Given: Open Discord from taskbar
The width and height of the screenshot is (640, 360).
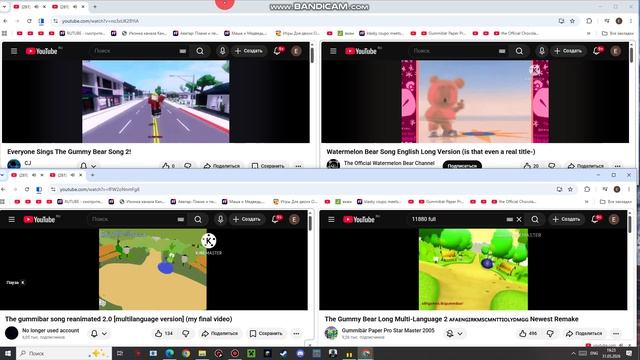Looking at the screenshot, I should (x=300, y=353).
